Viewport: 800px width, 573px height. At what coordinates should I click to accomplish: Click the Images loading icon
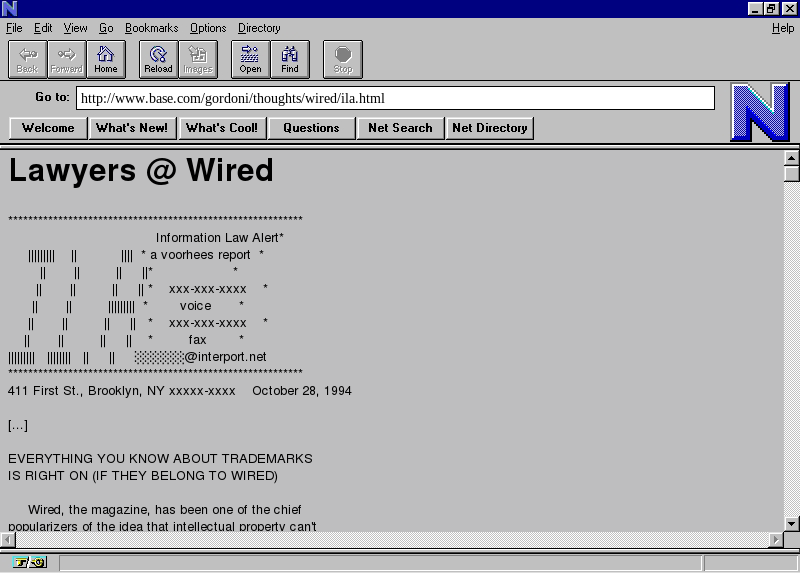pos(197,59)
